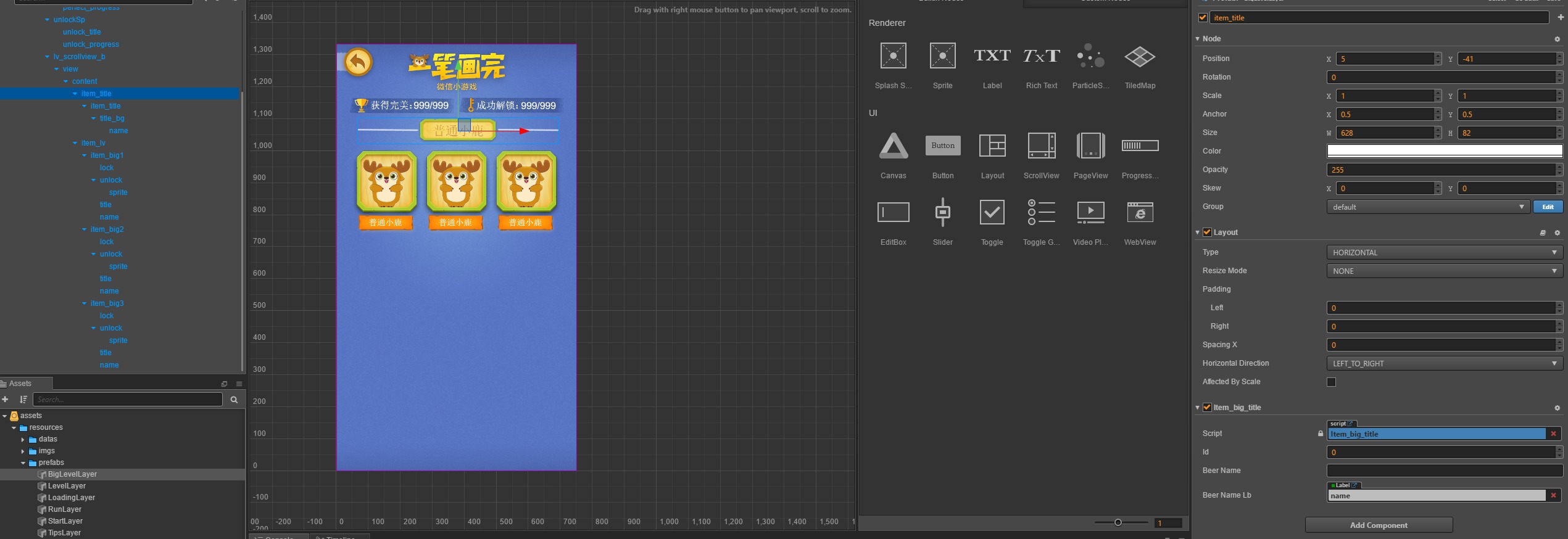Disable the Layout component checkbox
The image size is (1568, 539).
tap(1207, 232)
